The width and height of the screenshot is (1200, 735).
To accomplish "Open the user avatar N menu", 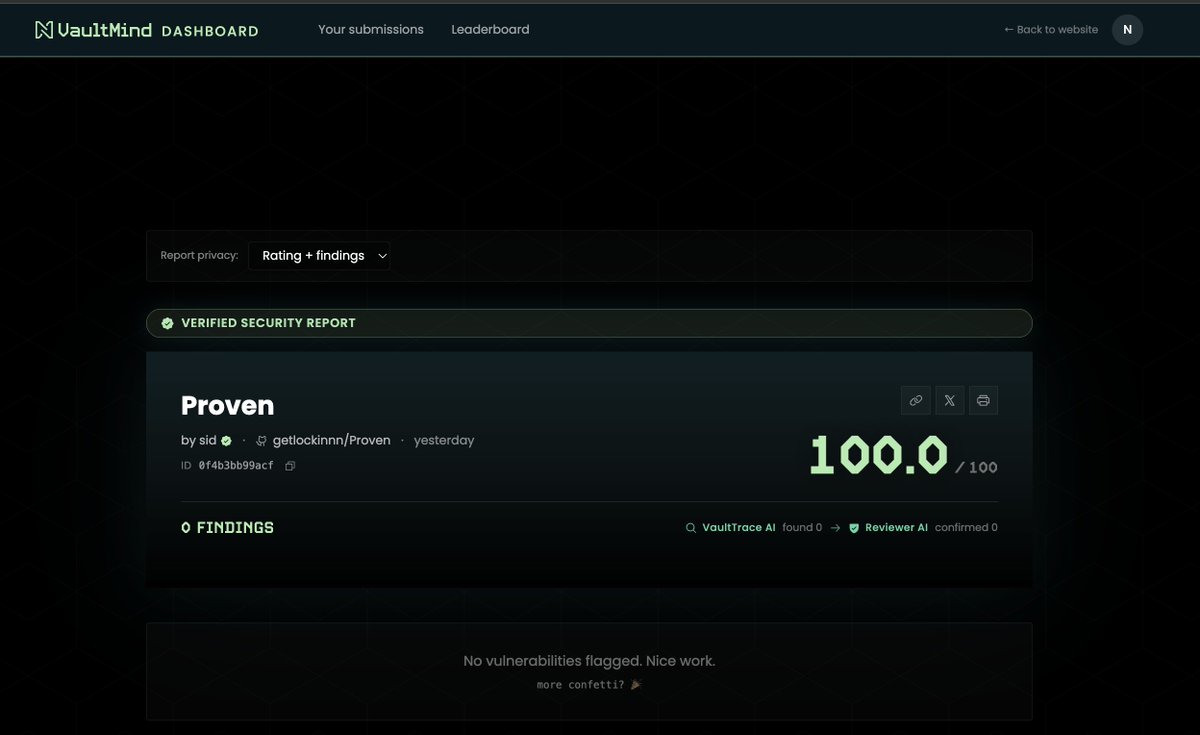I will pos(1127,30).
